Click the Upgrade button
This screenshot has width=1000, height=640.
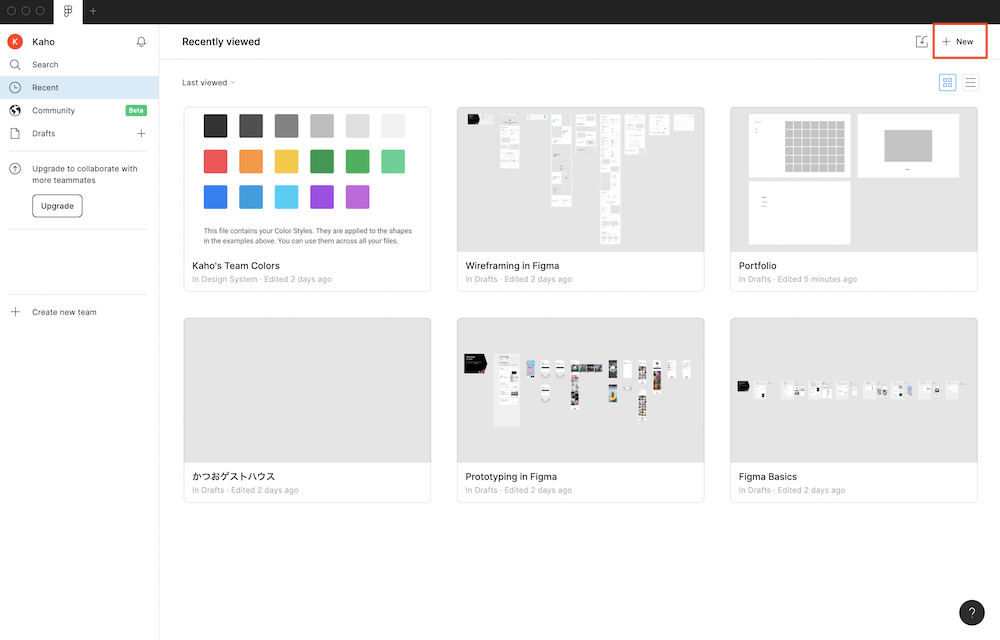[57, 206]
